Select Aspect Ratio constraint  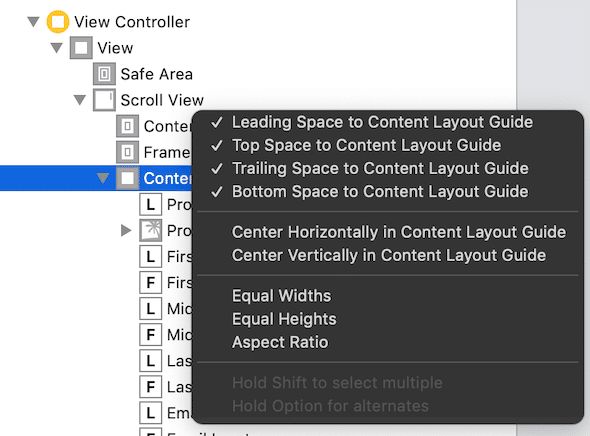(388, 342)
